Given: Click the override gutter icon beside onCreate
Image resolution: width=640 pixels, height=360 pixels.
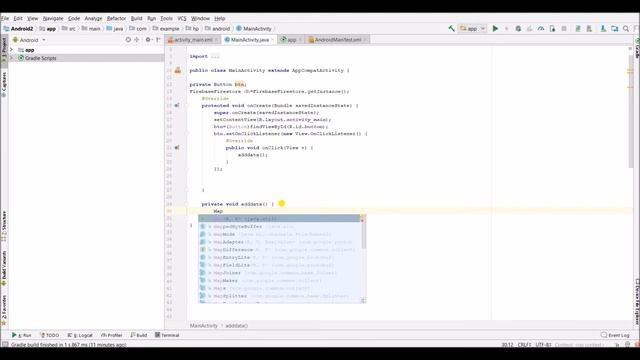Looking at the screenshot, I should click(x=177, y=105).
